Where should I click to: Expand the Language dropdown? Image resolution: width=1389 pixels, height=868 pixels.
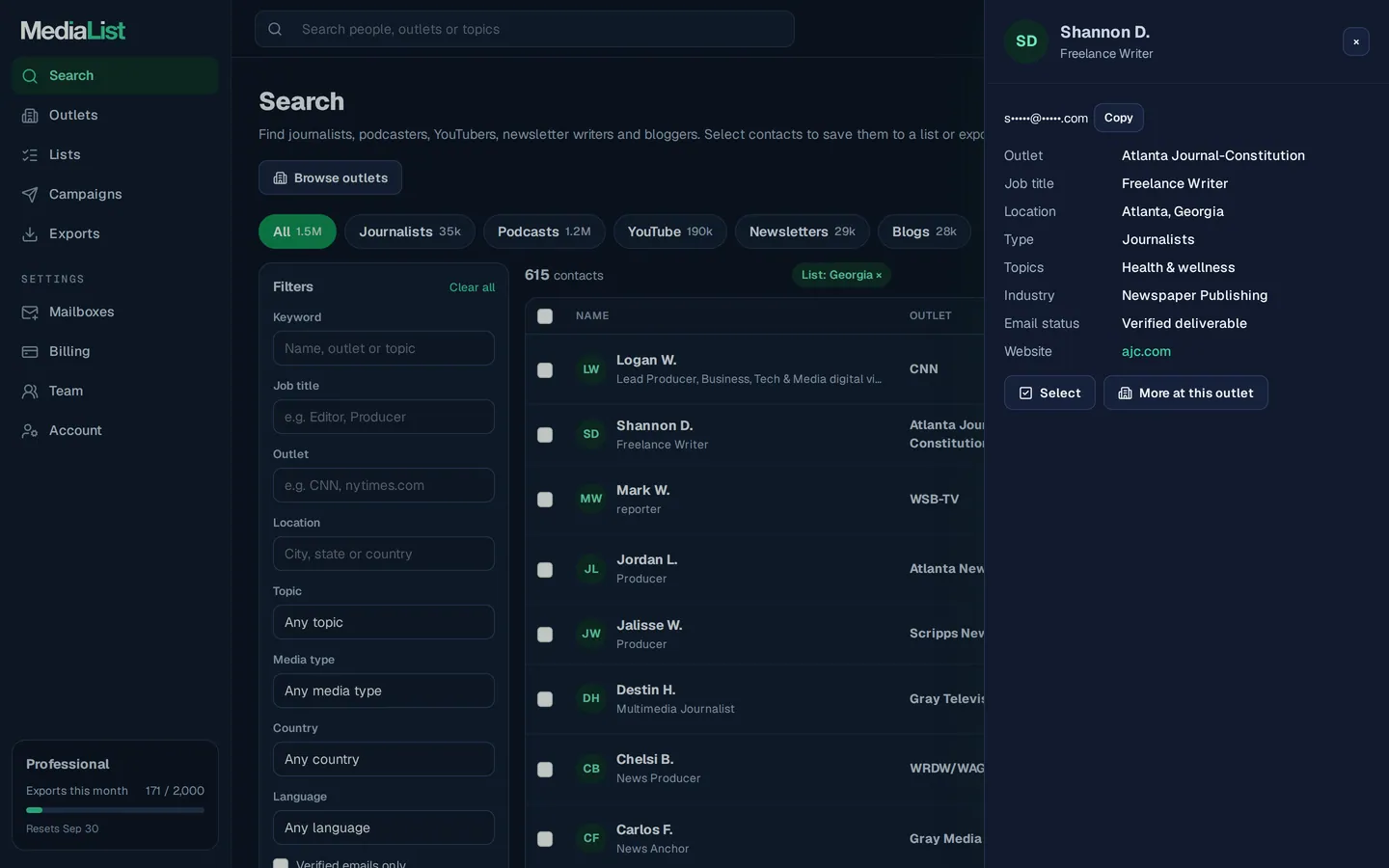tap(384, 827)
